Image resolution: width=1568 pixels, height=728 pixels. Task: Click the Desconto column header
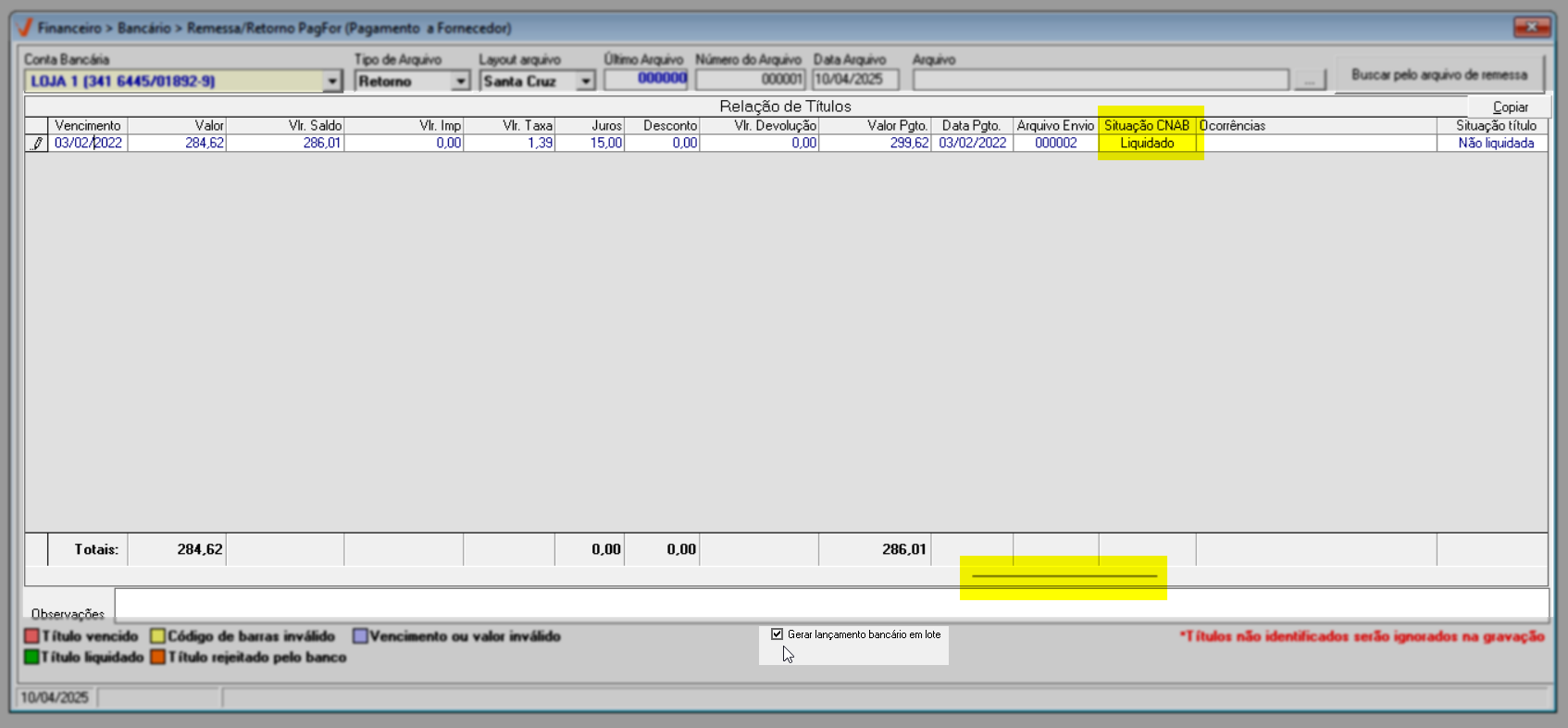click(x=662, y=125)
